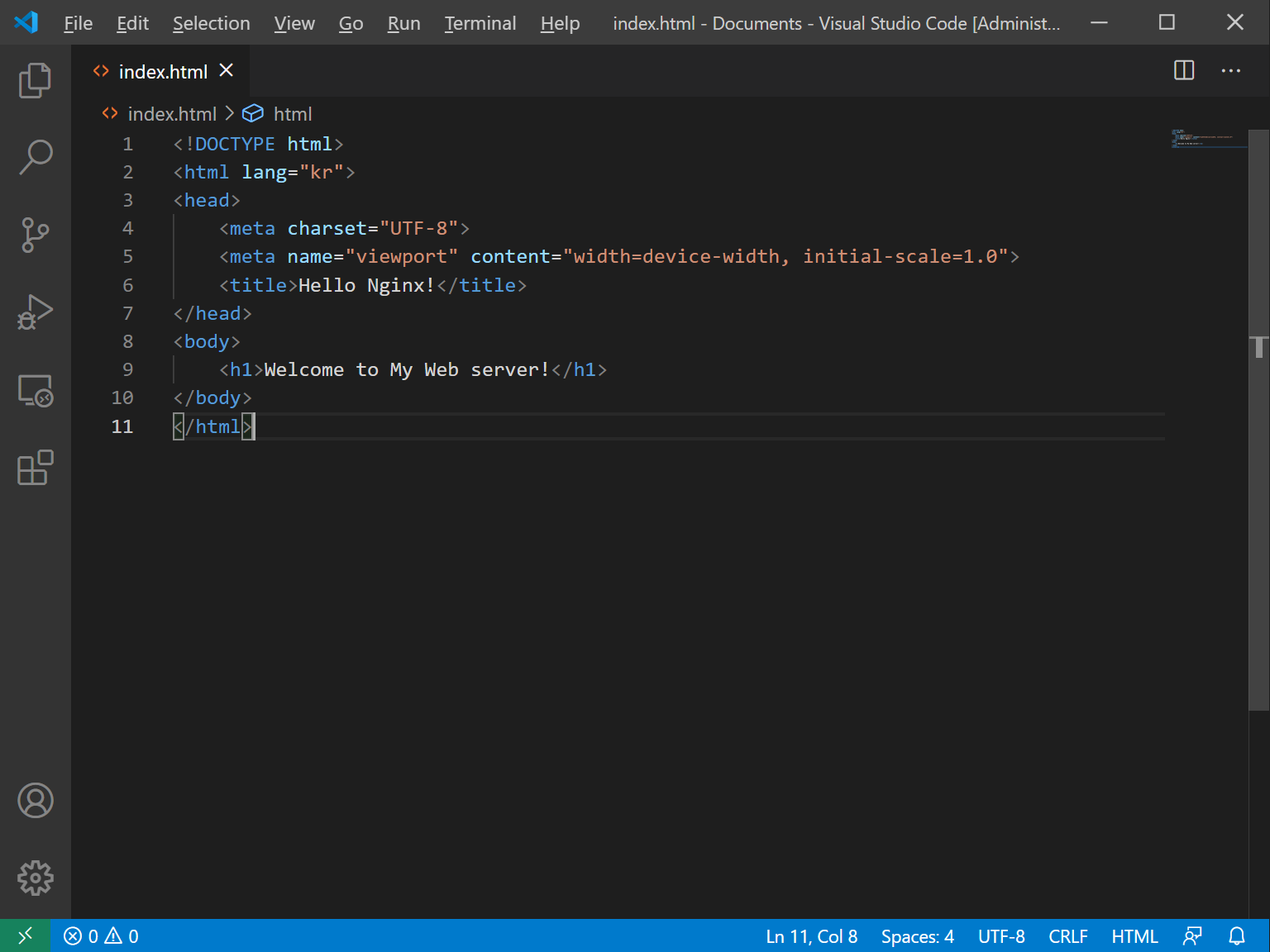The width and height of the screenshot is (1270, 952).
Task: Close the index.html editor tab
Action: [226, 71]
